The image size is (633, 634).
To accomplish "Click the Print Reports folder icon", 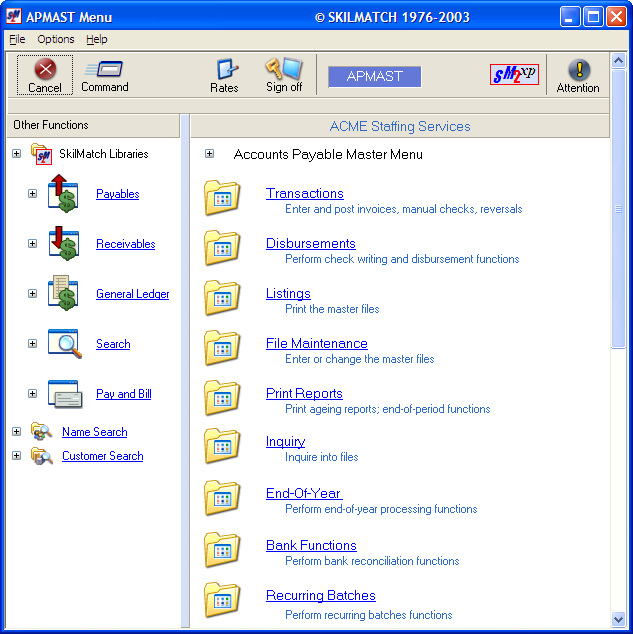I will click(222, 398).
